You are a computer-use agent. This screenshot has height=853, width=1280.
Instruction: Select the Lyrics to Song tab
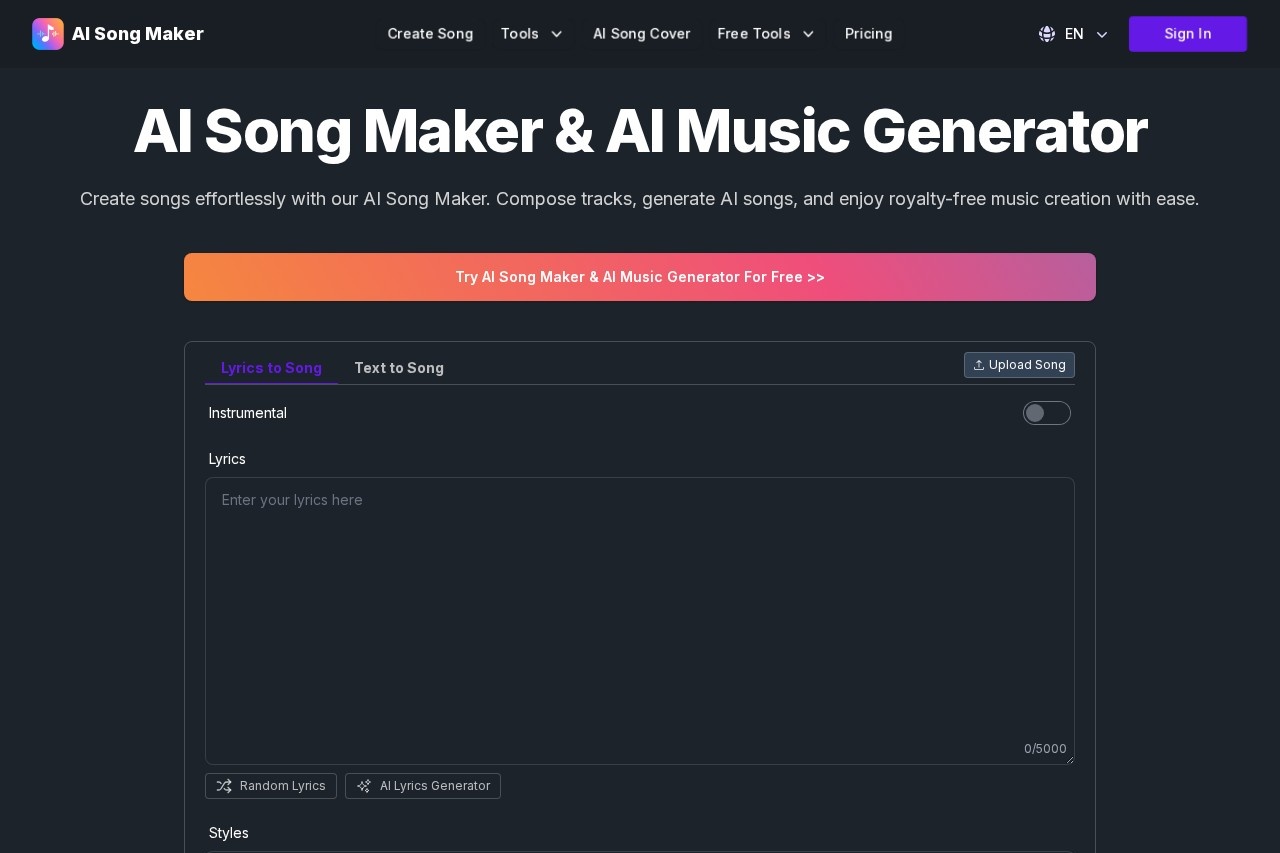pyautogui.click(x=271, y=368)
